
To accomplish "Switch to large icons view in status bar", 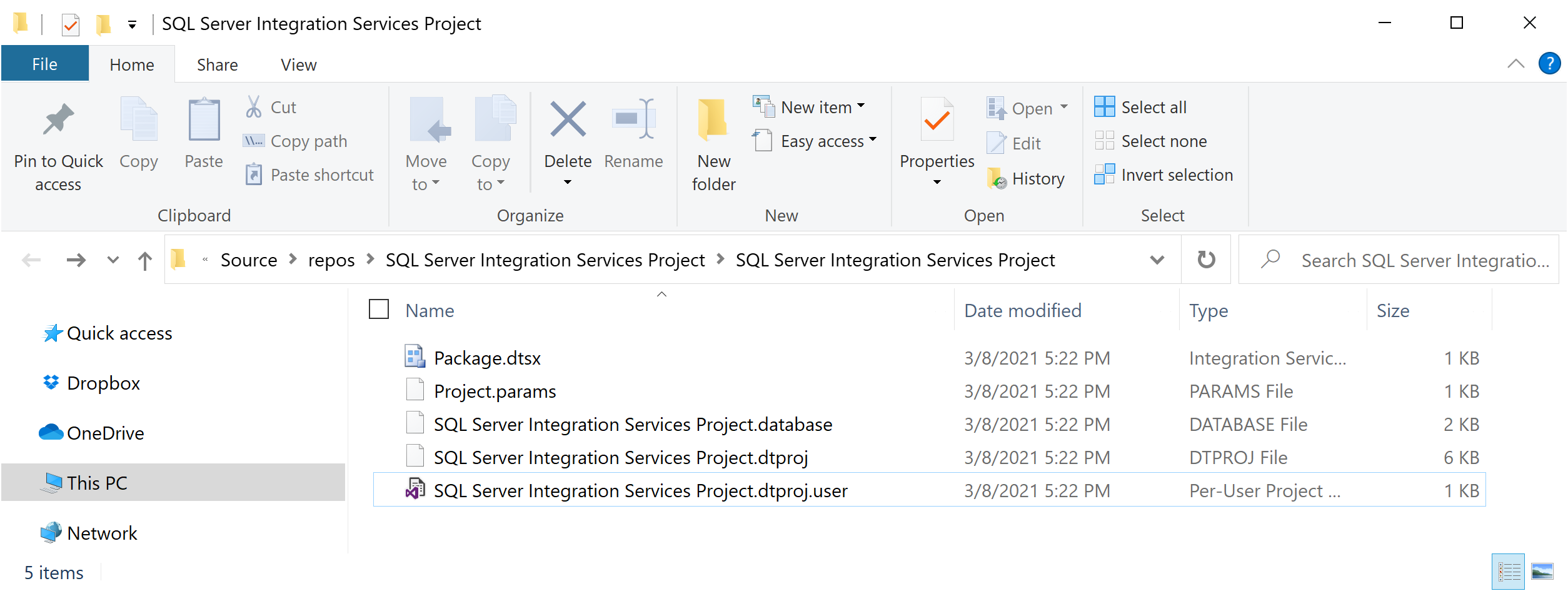I will [x=1542, y=571].
